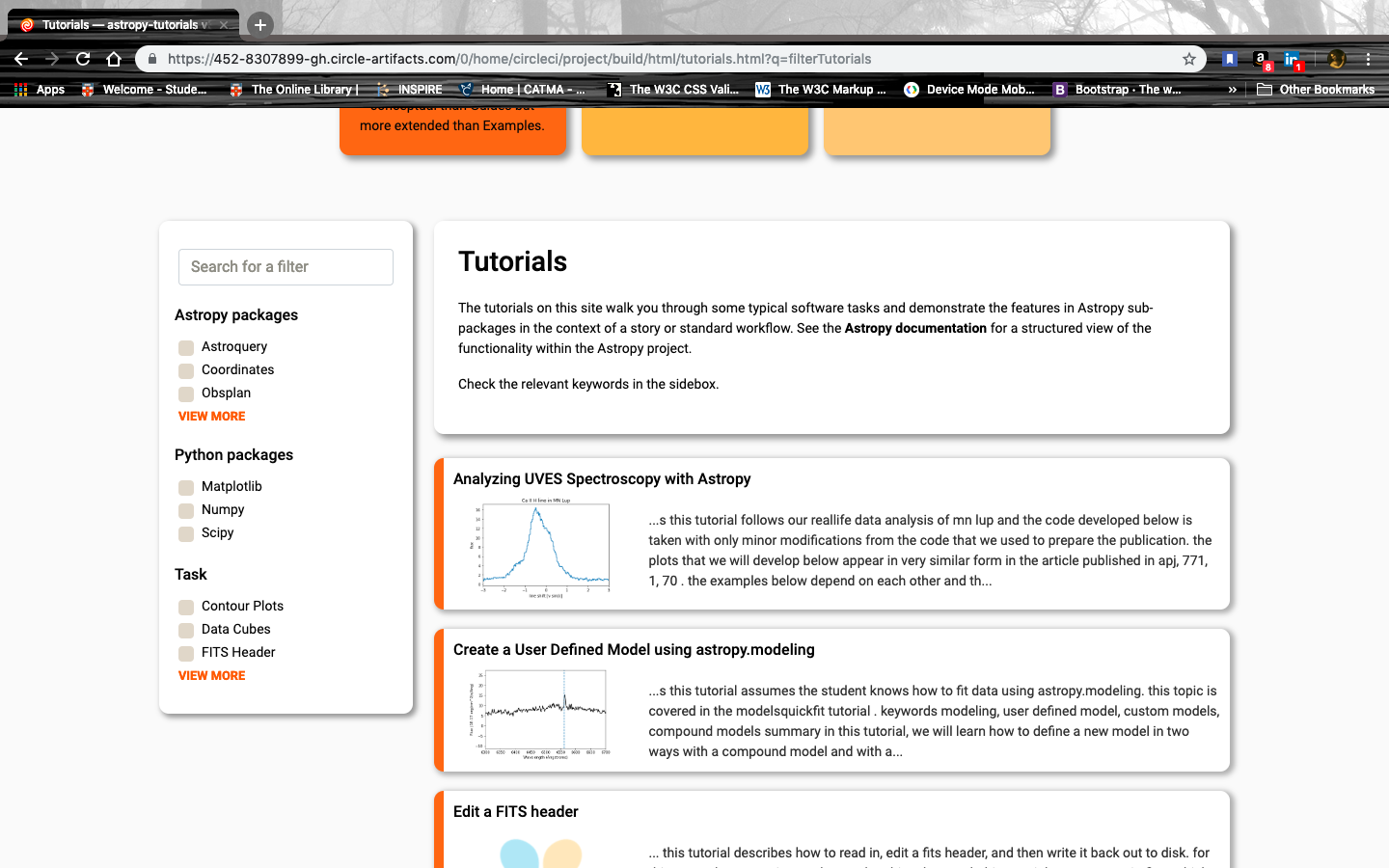
Task: Go back using the browser back arrow
Action: pos(21,59)
